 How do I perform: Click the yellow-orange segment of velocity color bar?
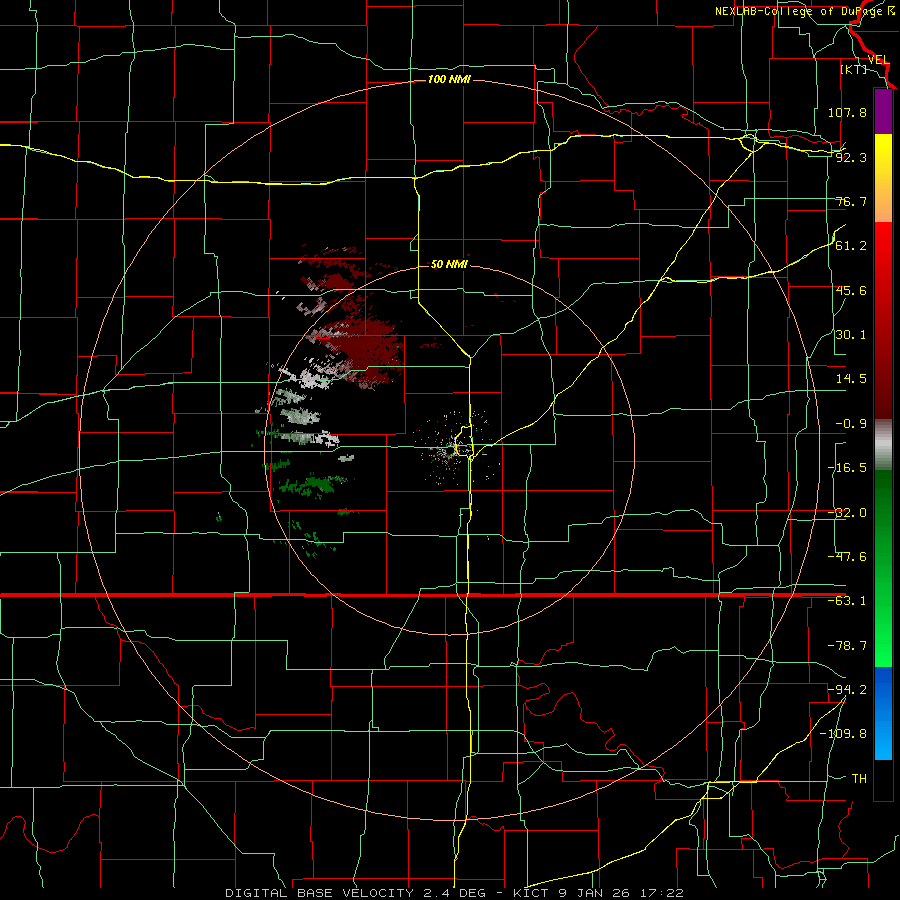click(x=883, y=178)
